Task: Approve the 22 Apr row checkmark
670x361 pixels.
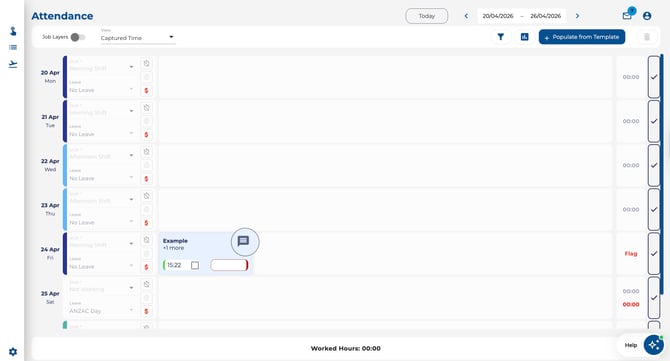Action: tap(653, 165)
